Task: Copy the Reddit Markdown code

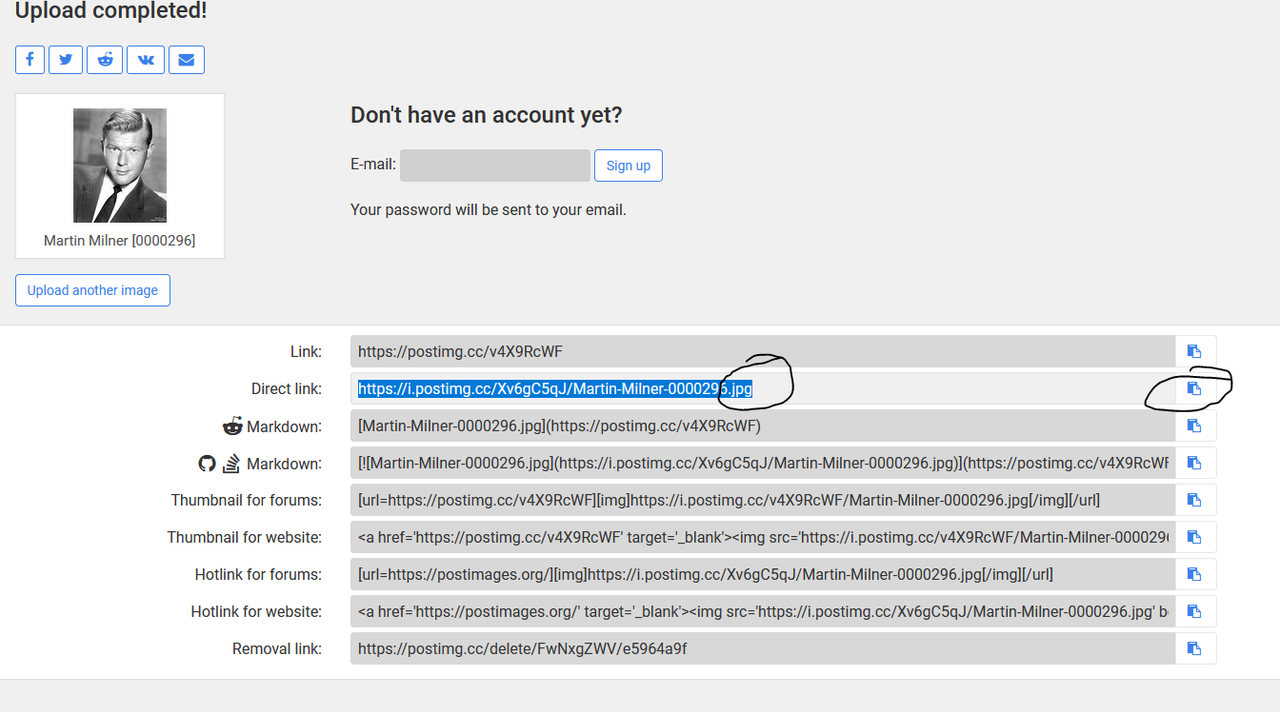Action: [x=1194, y=425]
